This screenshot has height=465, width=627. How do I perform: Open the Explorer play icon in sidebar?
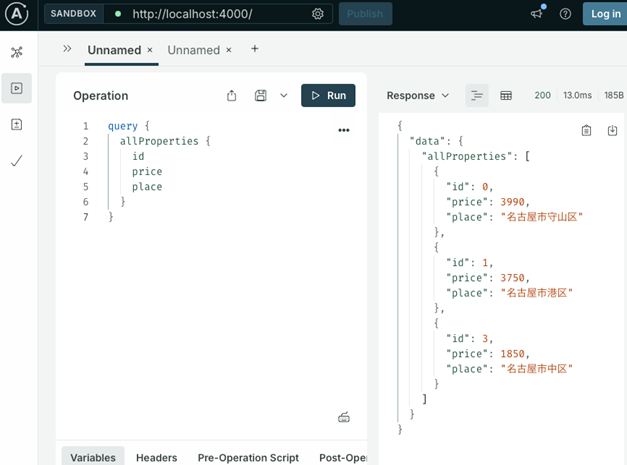[16, 88]
